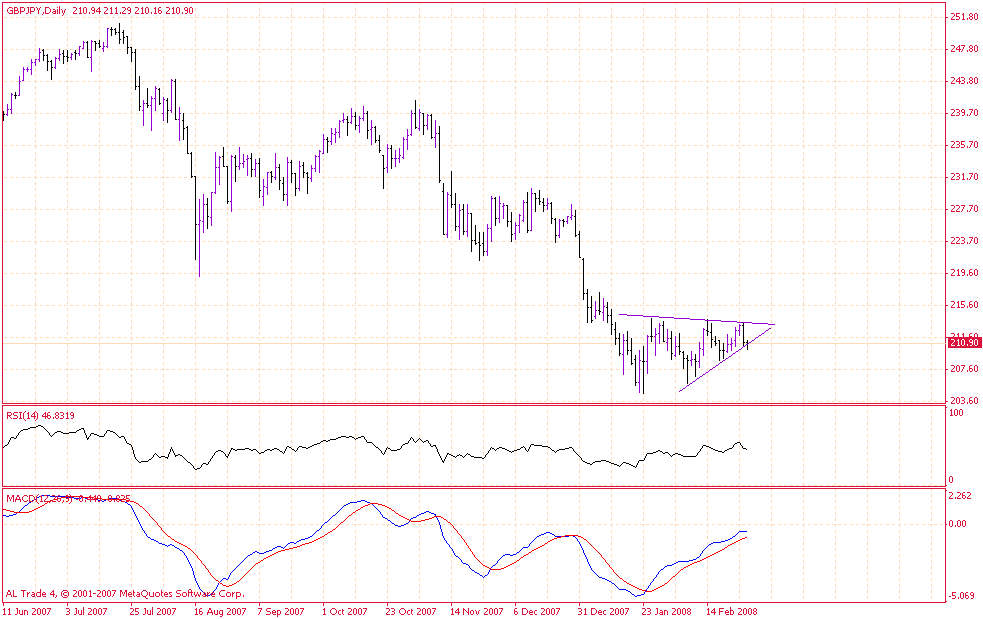The height and width of the screenshot is (619, 983).
Task: Click the 223.70 price scale label
Action: [x=964, y=241]
